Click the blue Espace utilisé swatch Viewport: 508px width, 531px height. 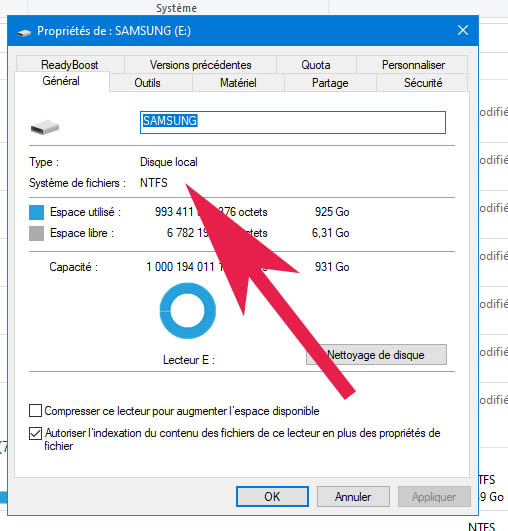[x=37, y=212]
